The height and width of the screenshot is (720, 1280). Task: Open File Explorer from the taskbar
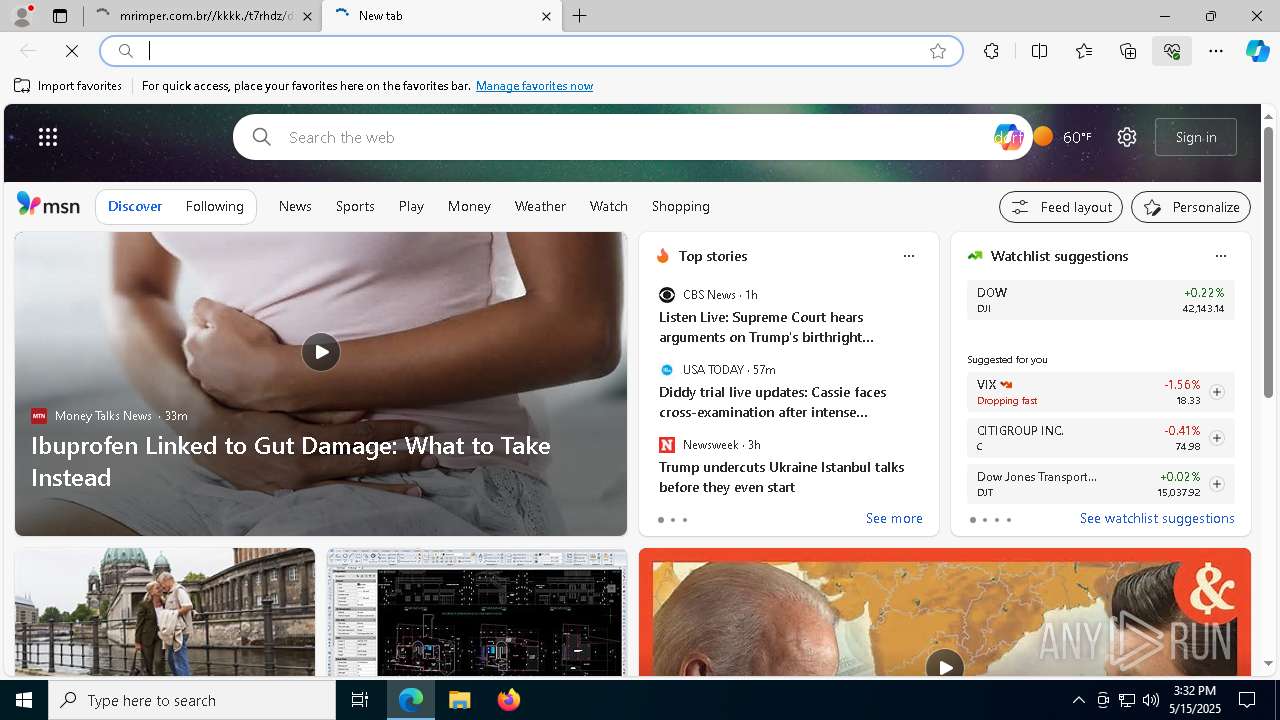(x=459, y=700)
